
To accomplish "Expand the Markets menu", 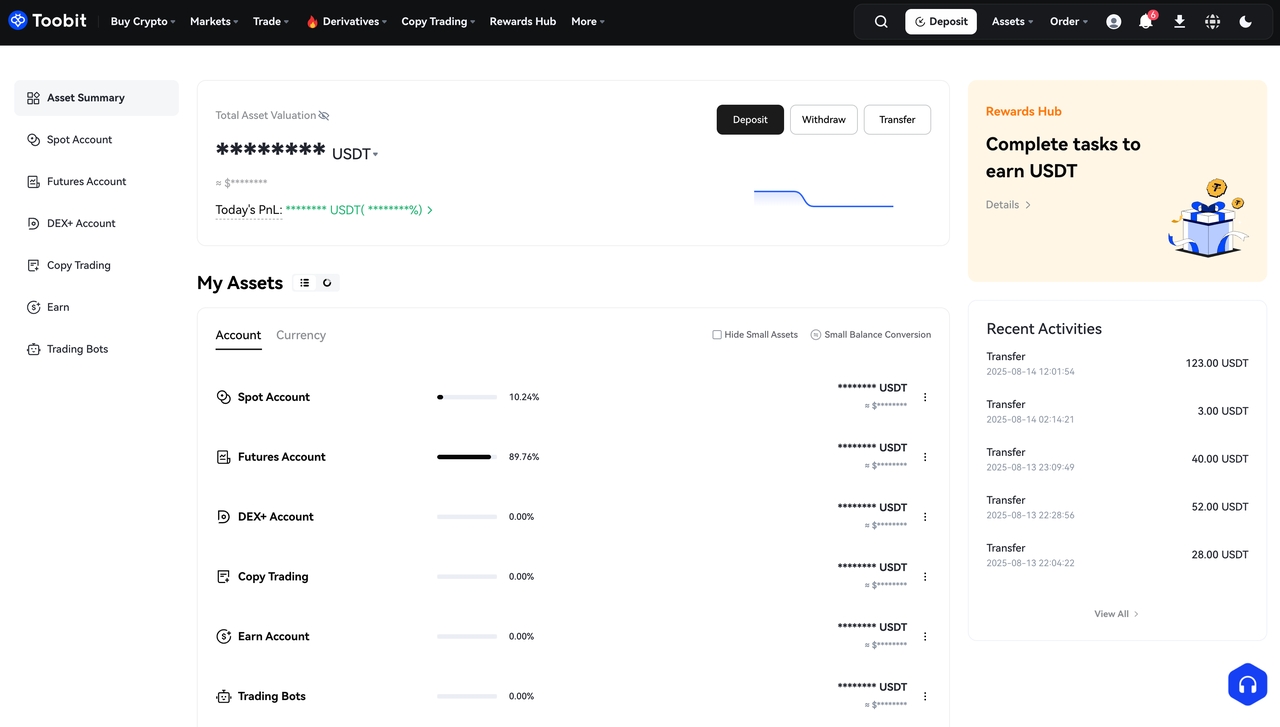I will click(x=214, y=21).
